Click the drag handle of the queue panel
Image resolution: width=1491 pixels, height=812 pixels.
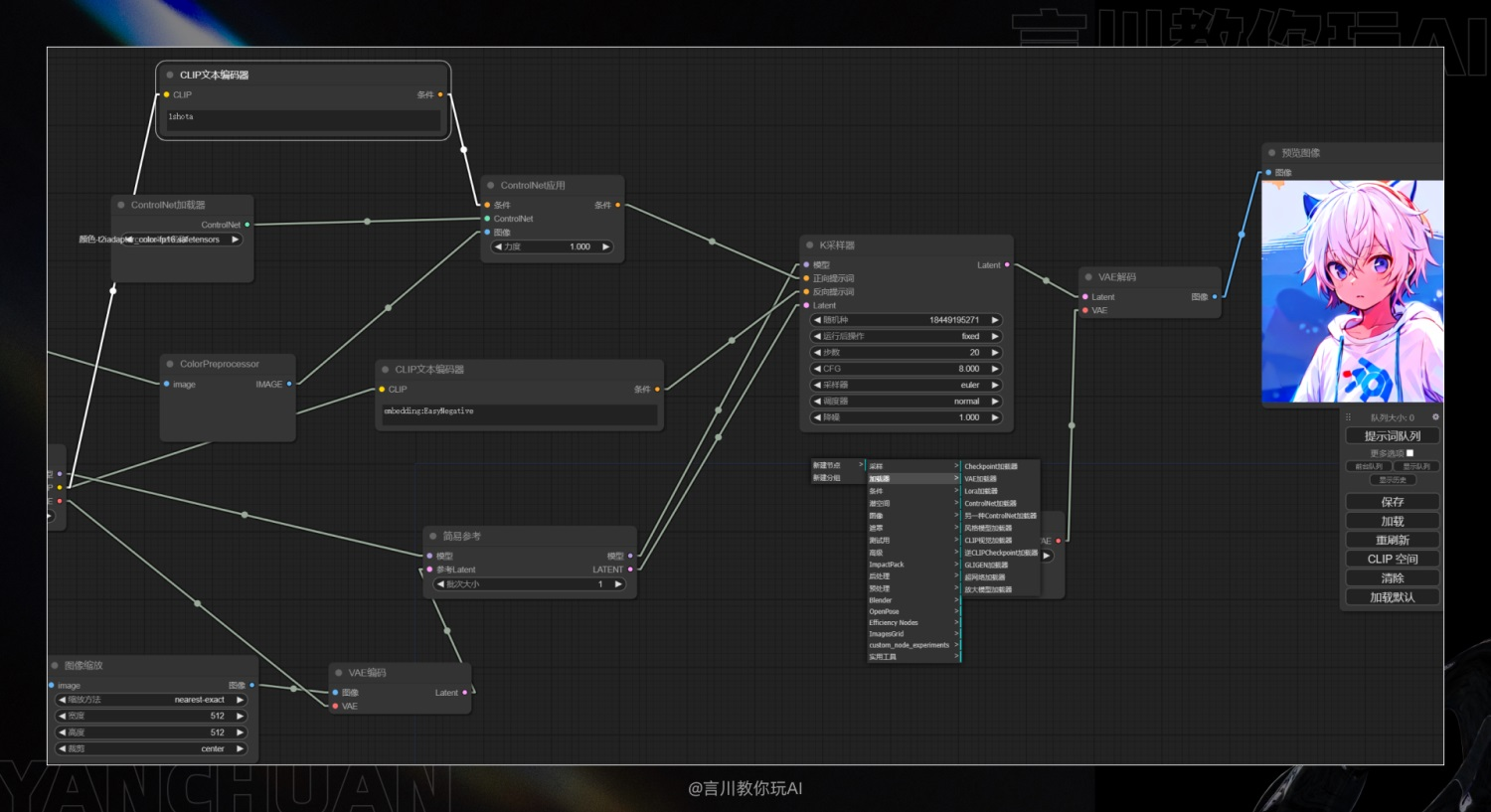click(x=1348, y=417)
